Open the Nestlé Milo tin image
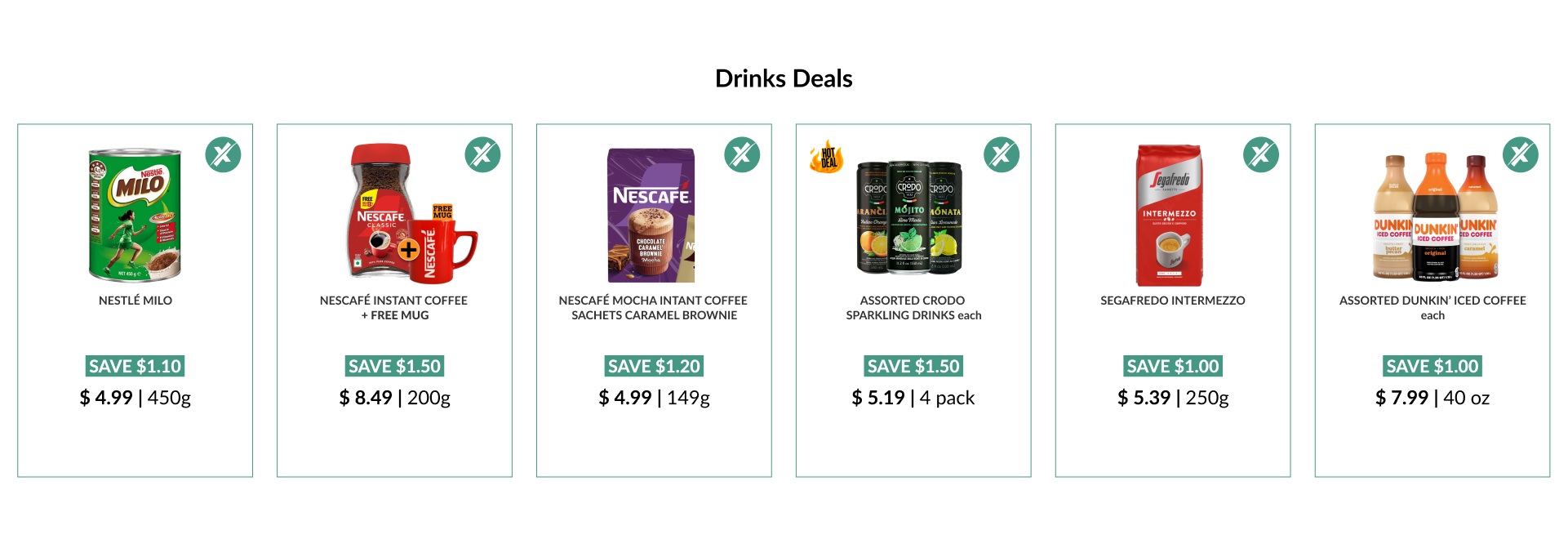 (x=135, y=214)
